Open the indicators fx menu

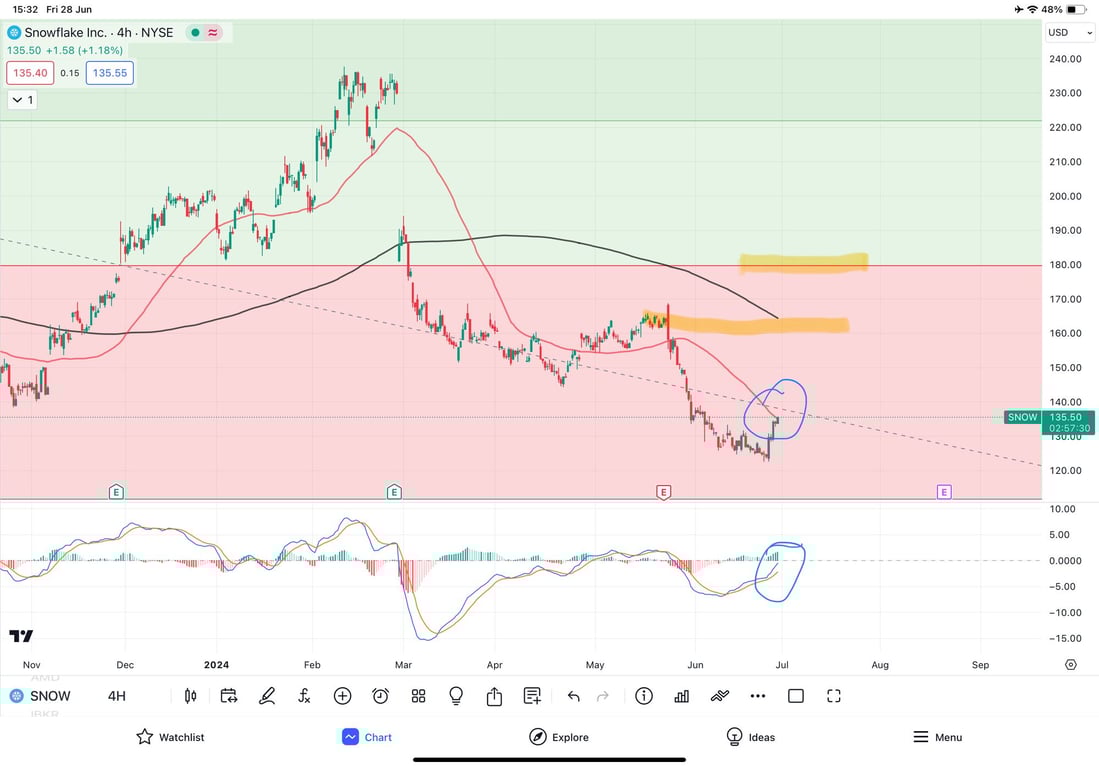(304, 696)
